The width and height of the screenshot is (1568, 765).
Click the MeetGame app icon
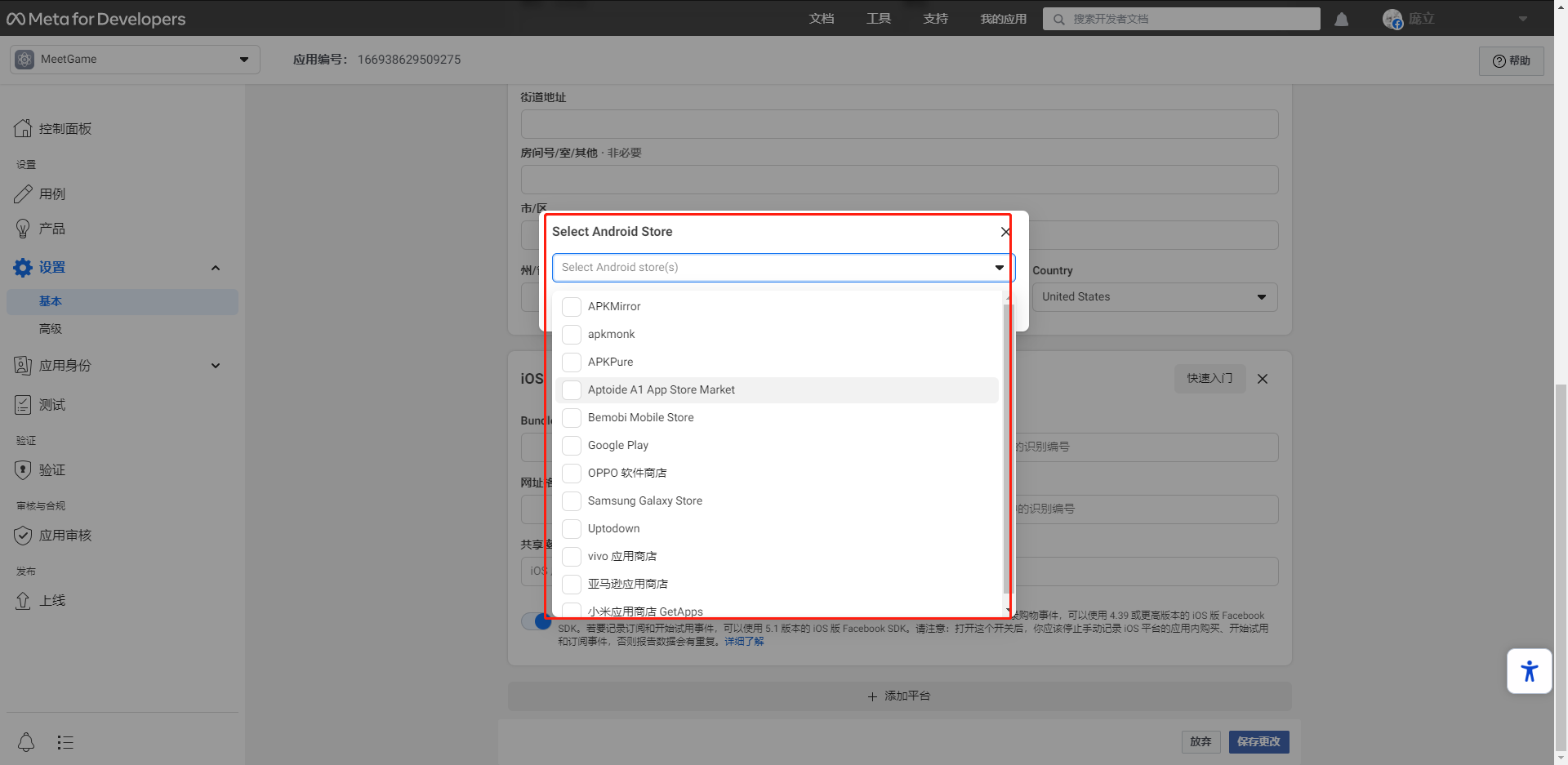(x=24, y=60)
